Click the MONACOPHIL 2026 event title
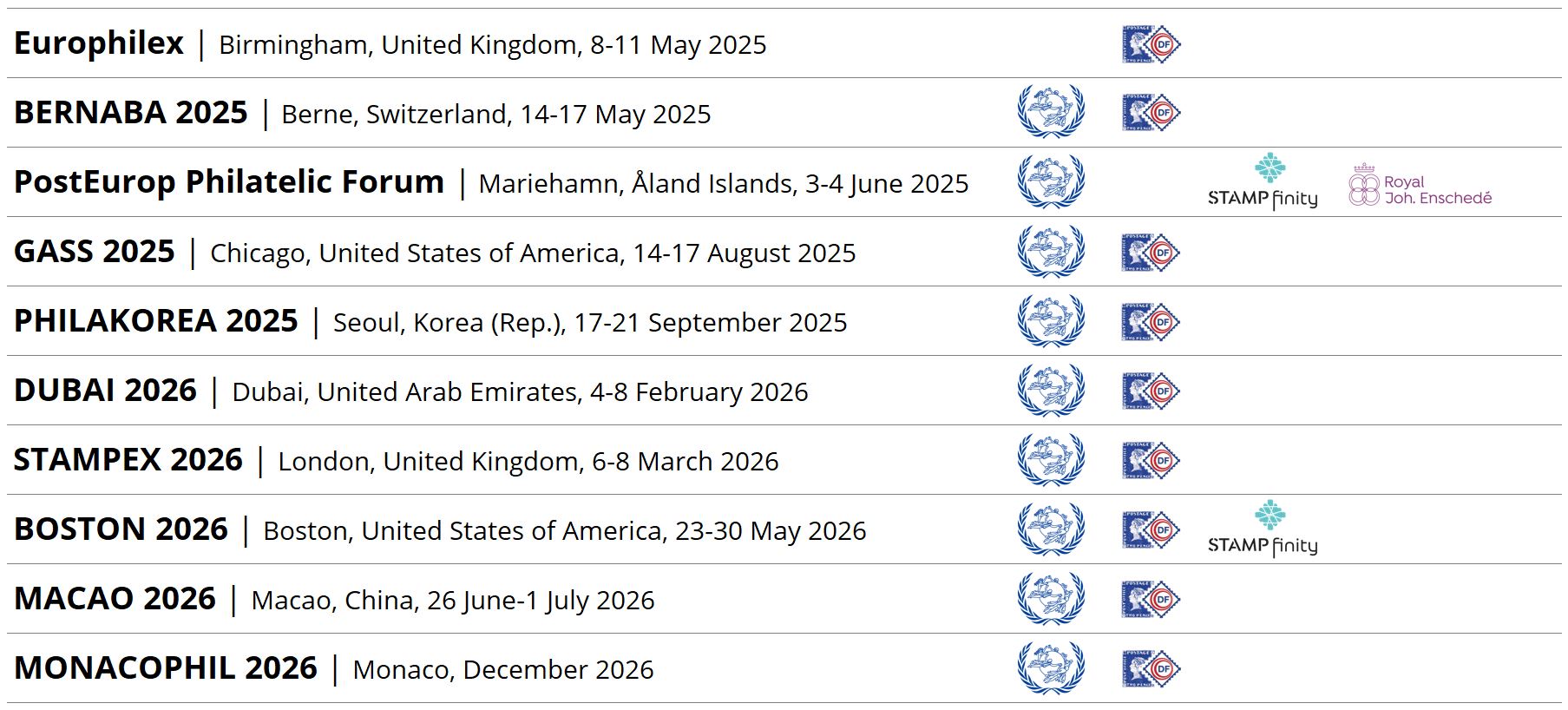Viewport: 1568px width, 710px height. coord(166,668)
